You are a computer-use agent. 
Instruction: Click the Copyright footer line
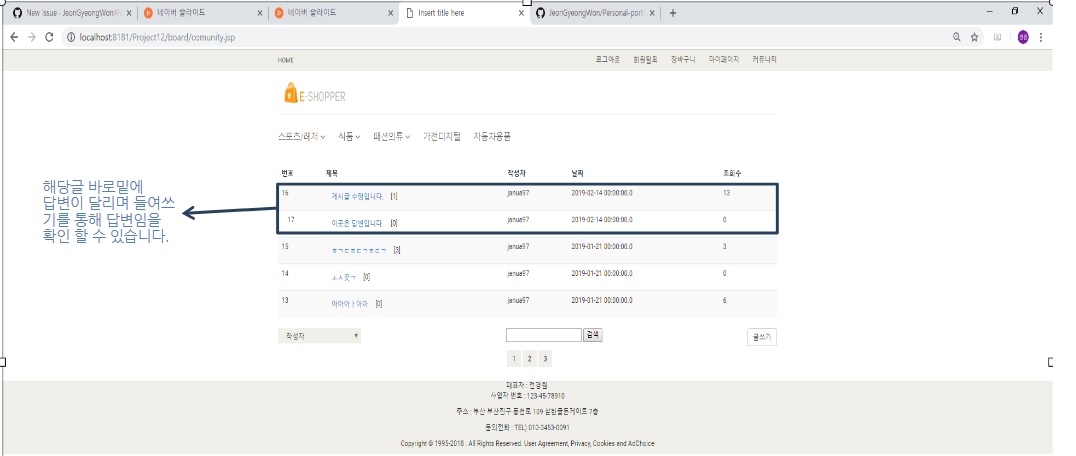tap(527, 444)
